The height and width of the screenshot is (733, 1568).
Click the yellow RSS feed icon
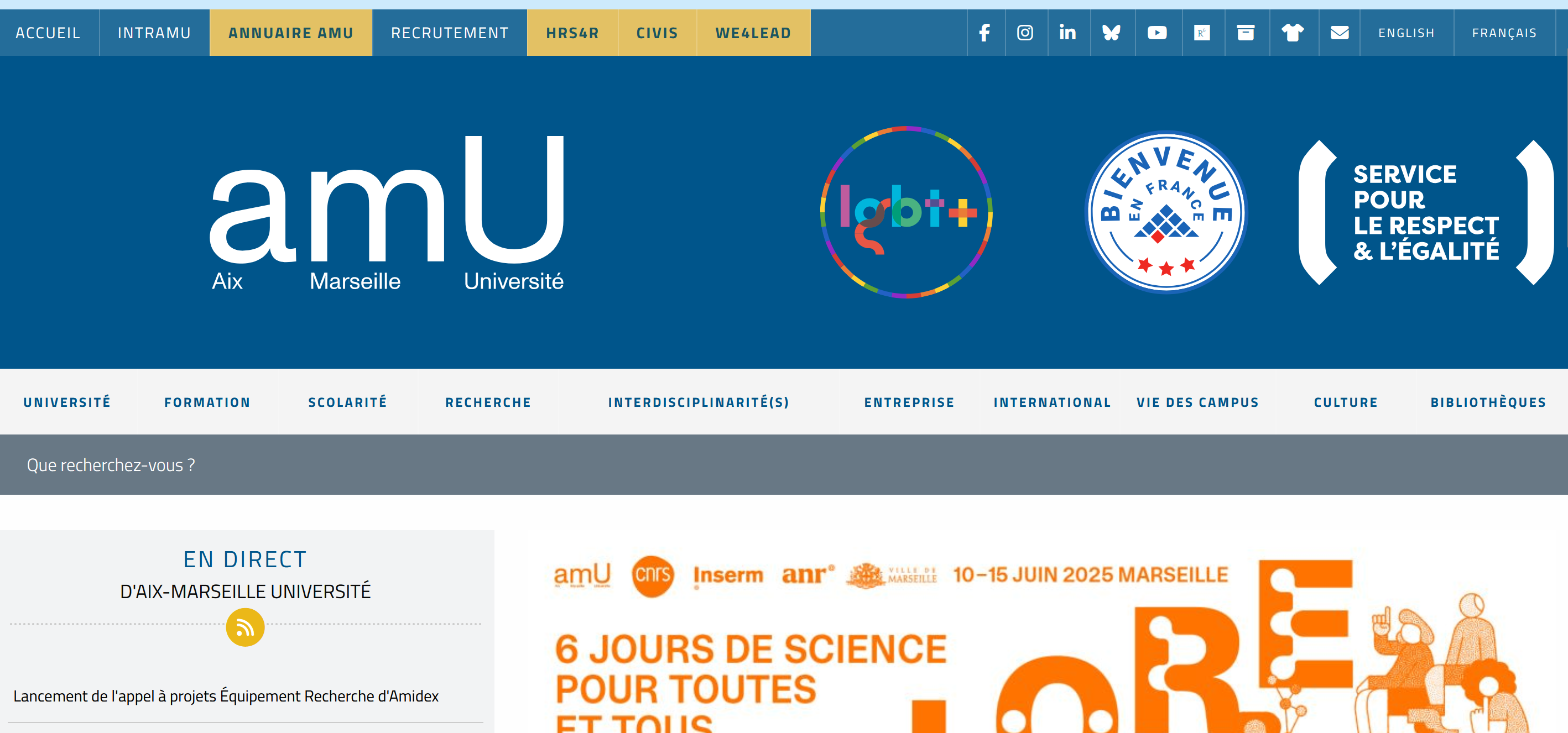pyautogui.click(x=244, y=627)
